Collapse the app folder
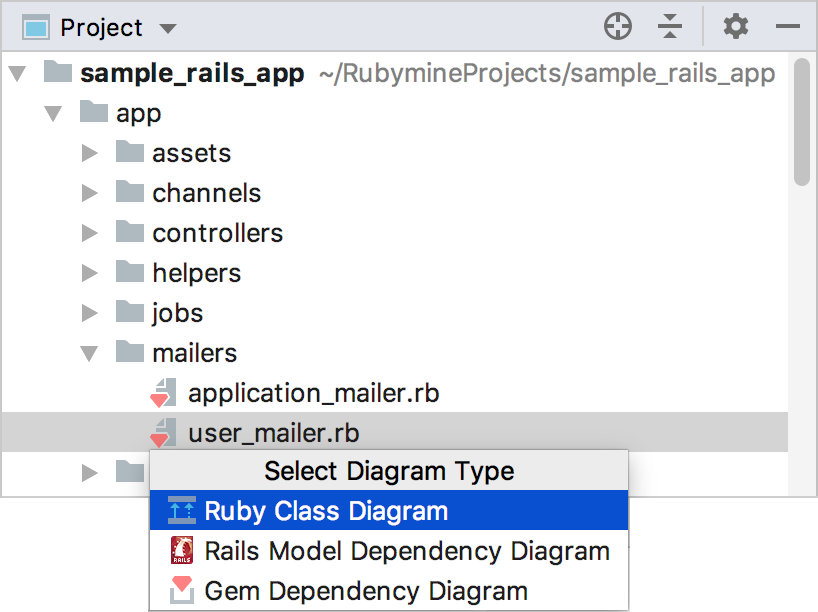The height and width of the screenshot is (612, 818). 53,113
